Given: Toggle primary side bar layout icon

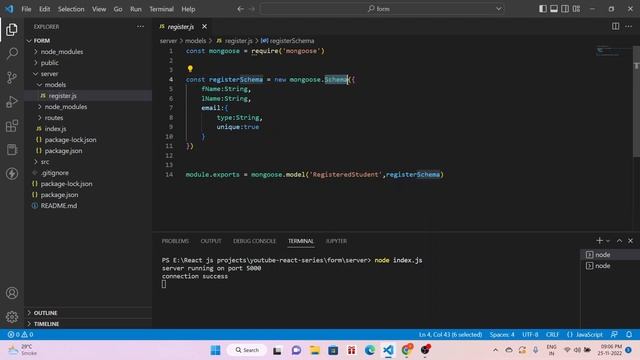Looking at the screenshot, I should [543, 9].
